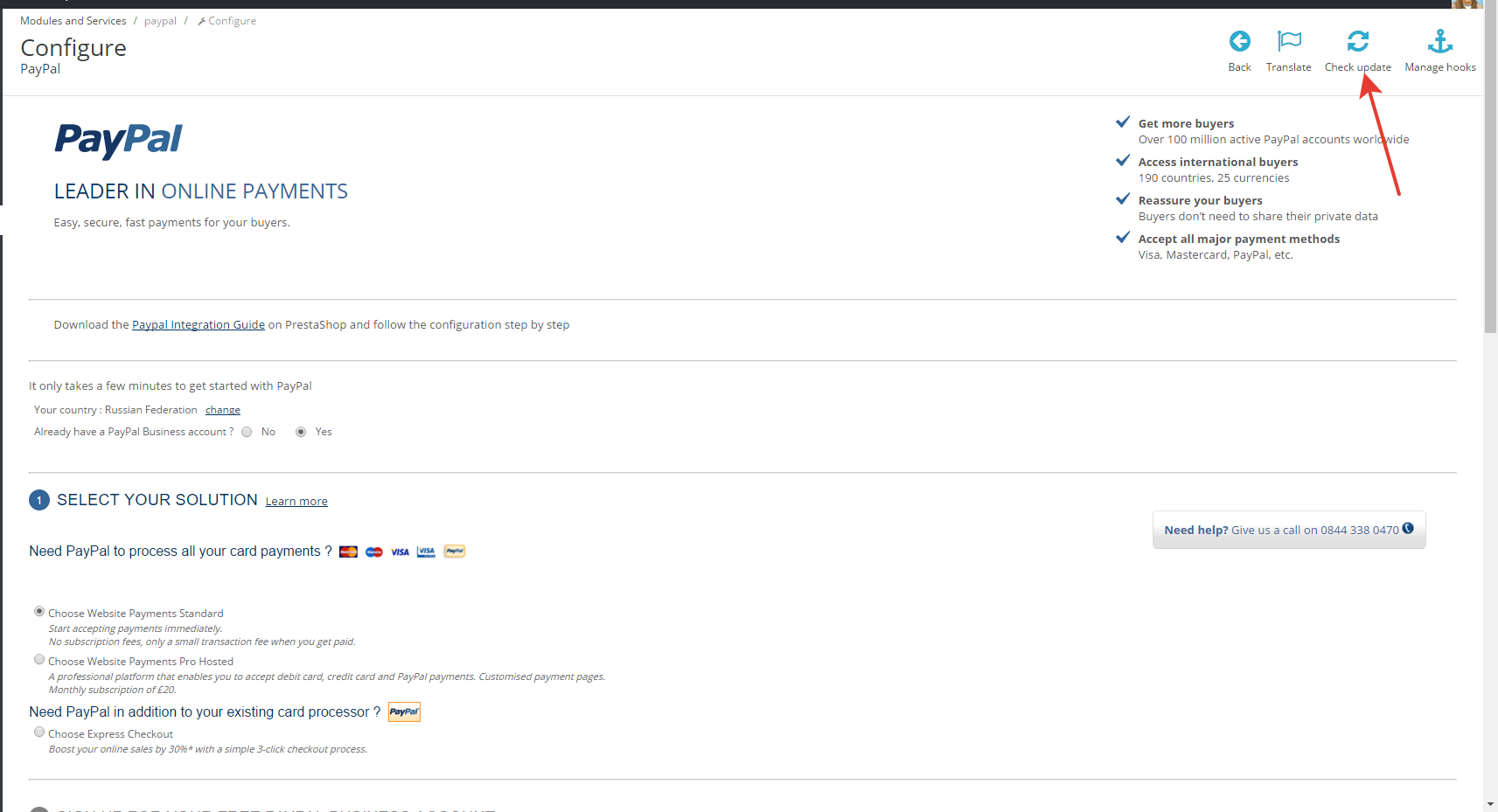The image size is (1498, 812).
Task: Click the scrollbar down arrow
Action: (1490, 804)
